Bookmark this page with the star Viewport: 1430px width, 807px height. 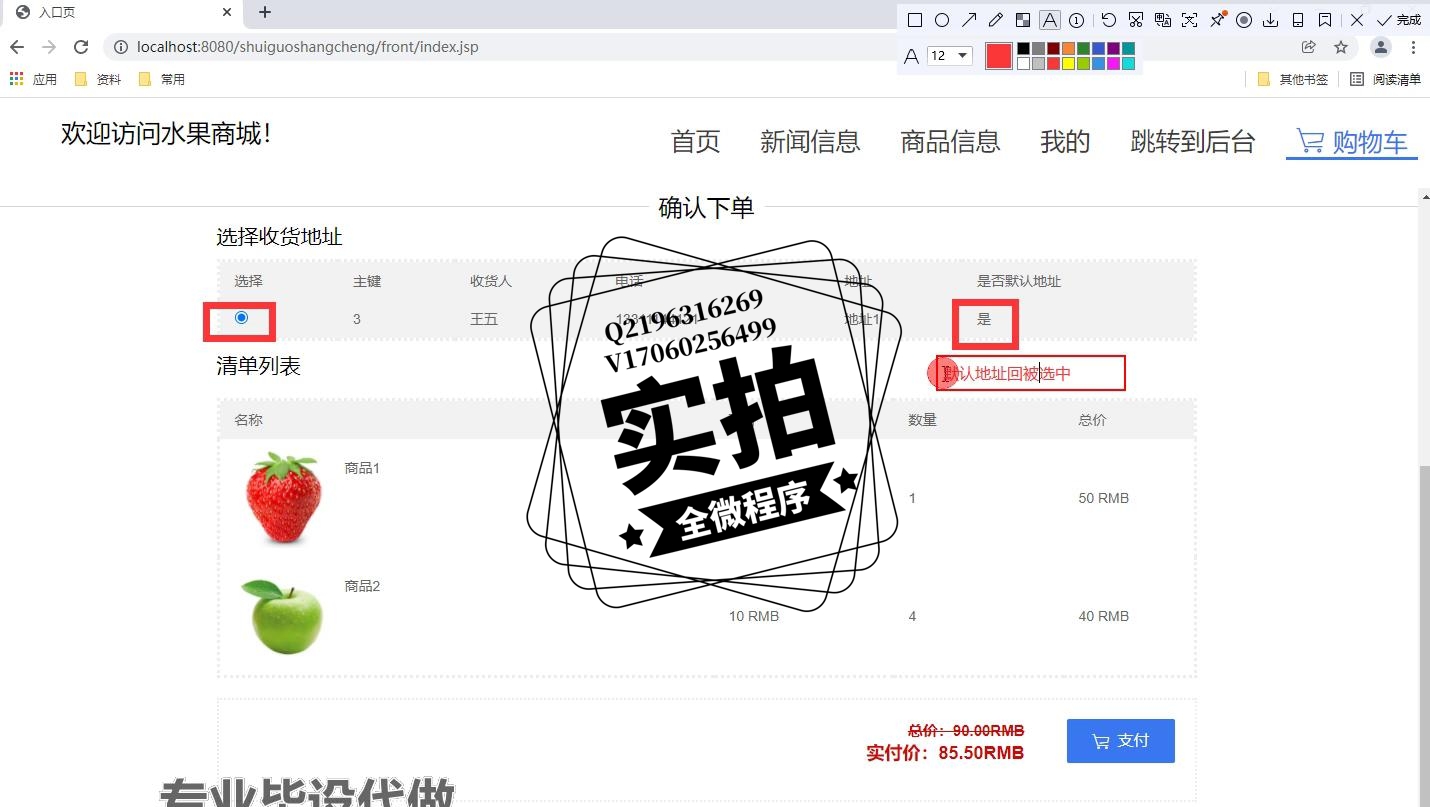click(x=1341, y=47)
